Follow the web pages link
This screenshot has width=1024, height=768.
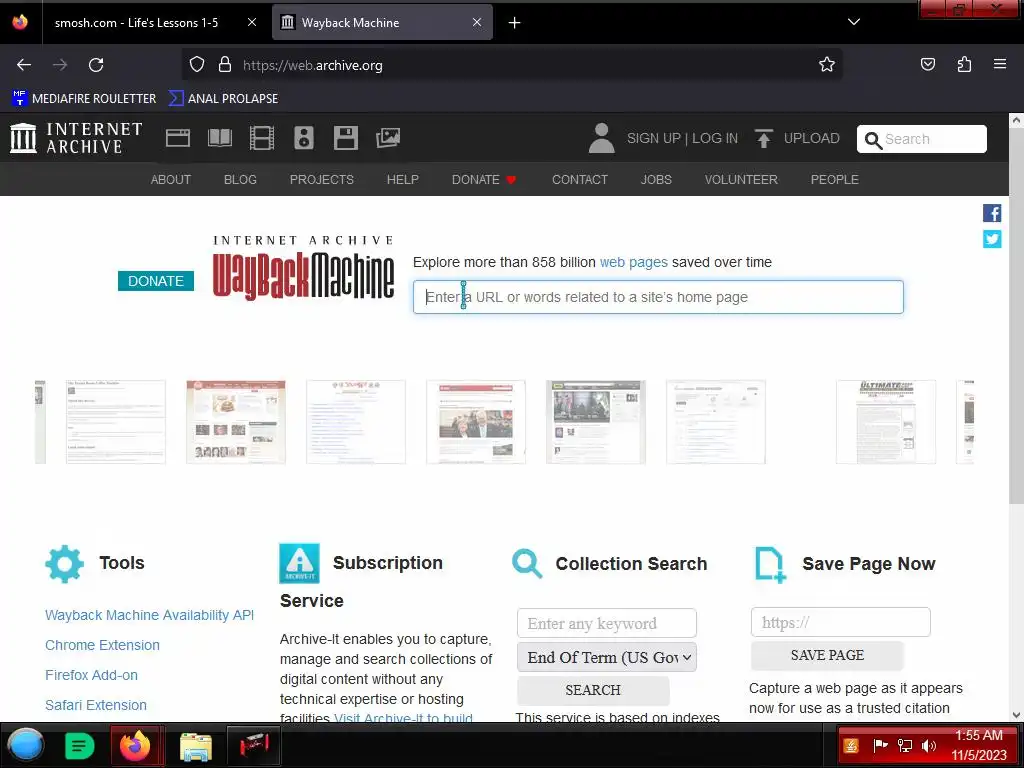pyautogui.click(x=633, y=263)
